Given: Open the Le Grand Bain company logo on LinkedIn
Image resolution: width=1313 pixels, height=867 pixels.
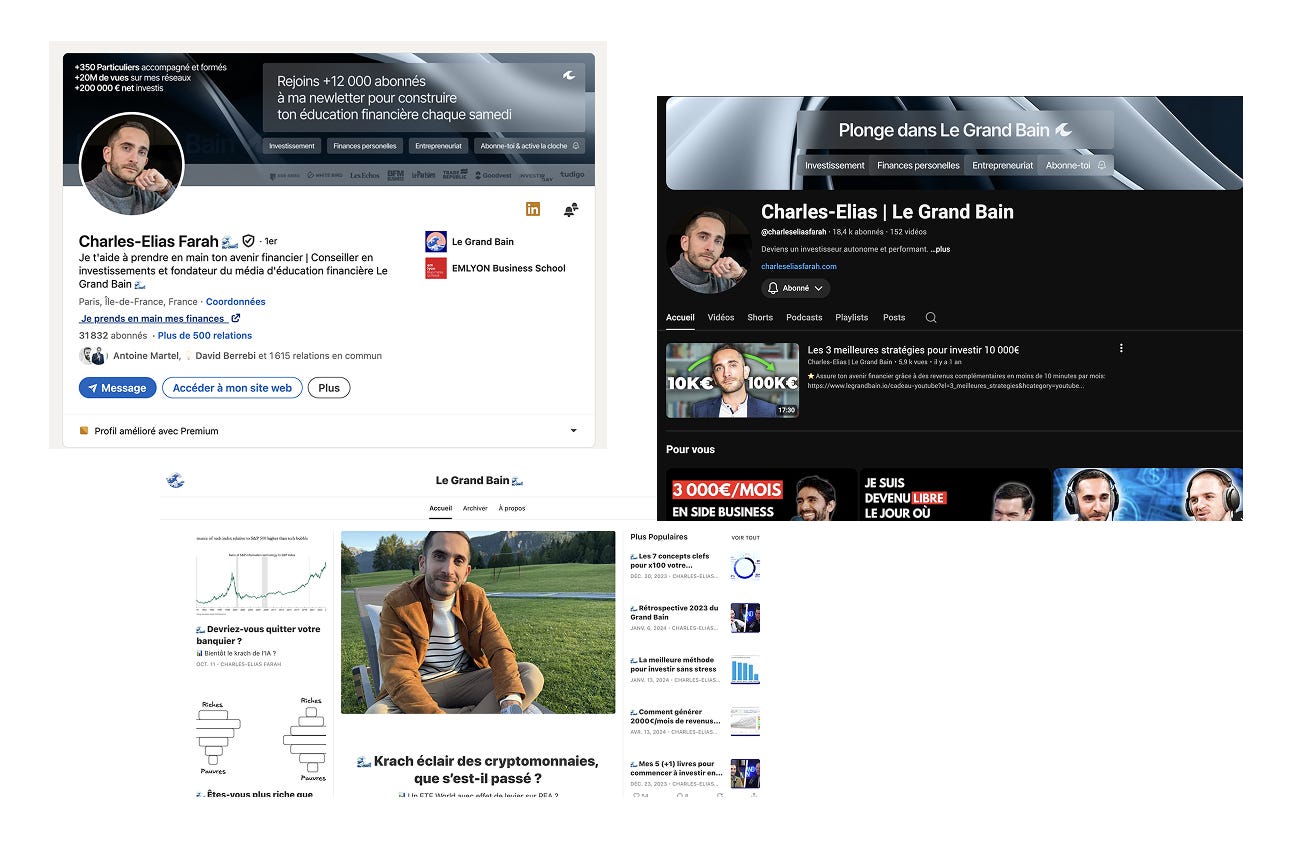Looking at the screenshot, I should 435,241.
